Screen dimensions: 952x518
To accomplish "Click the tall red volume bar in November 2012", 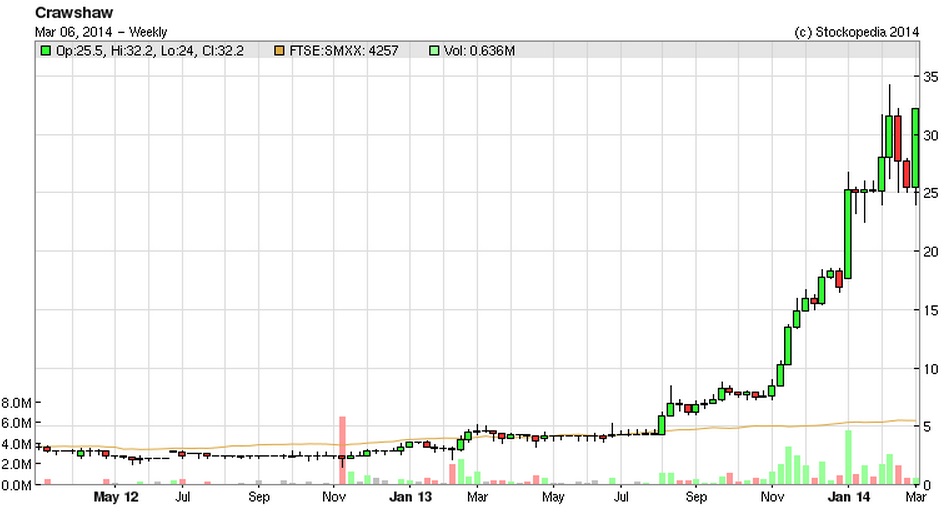I will click(x=342, y=451).
